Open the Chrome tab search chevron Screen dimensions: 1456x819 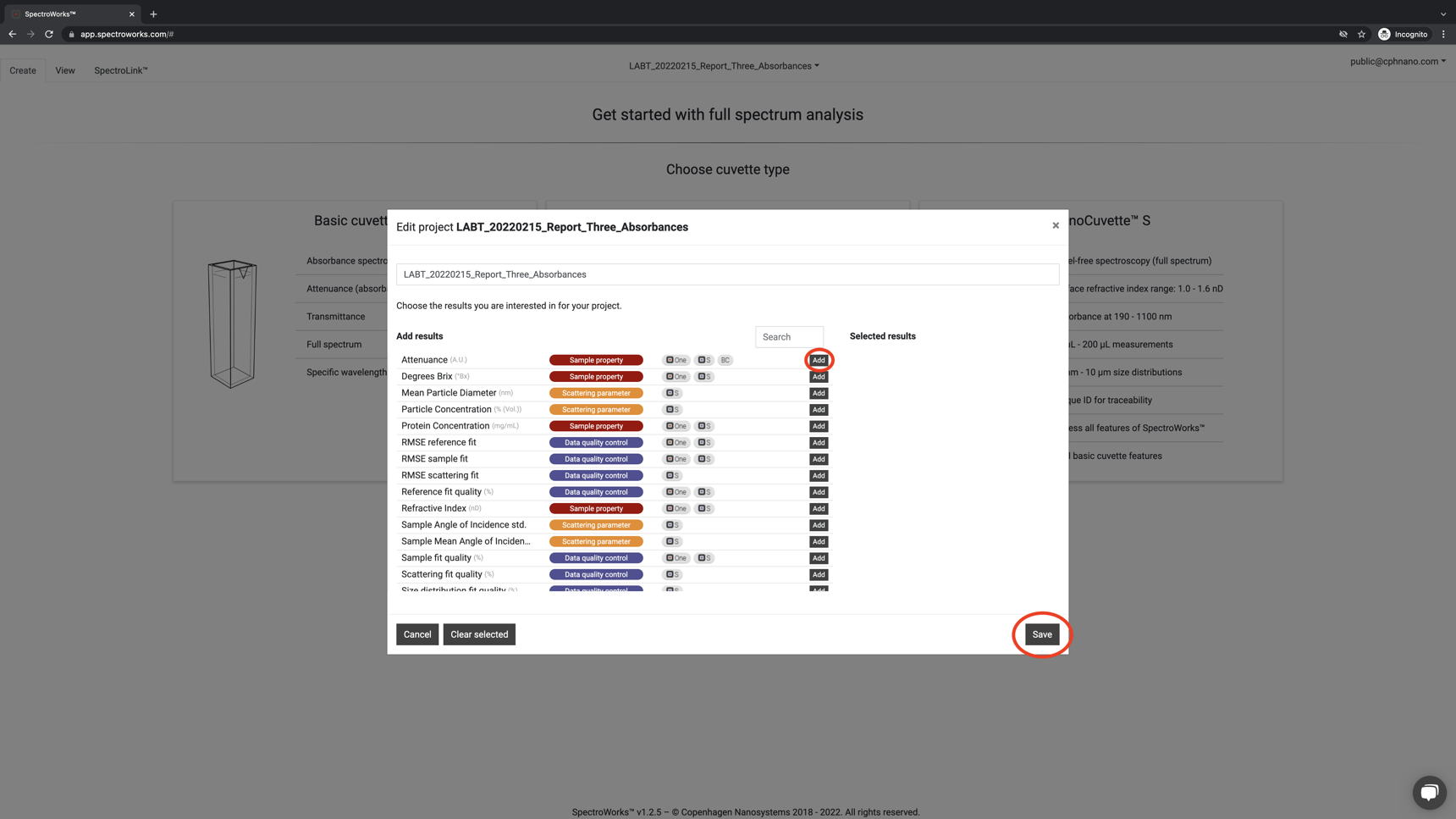pos(1442,14)
